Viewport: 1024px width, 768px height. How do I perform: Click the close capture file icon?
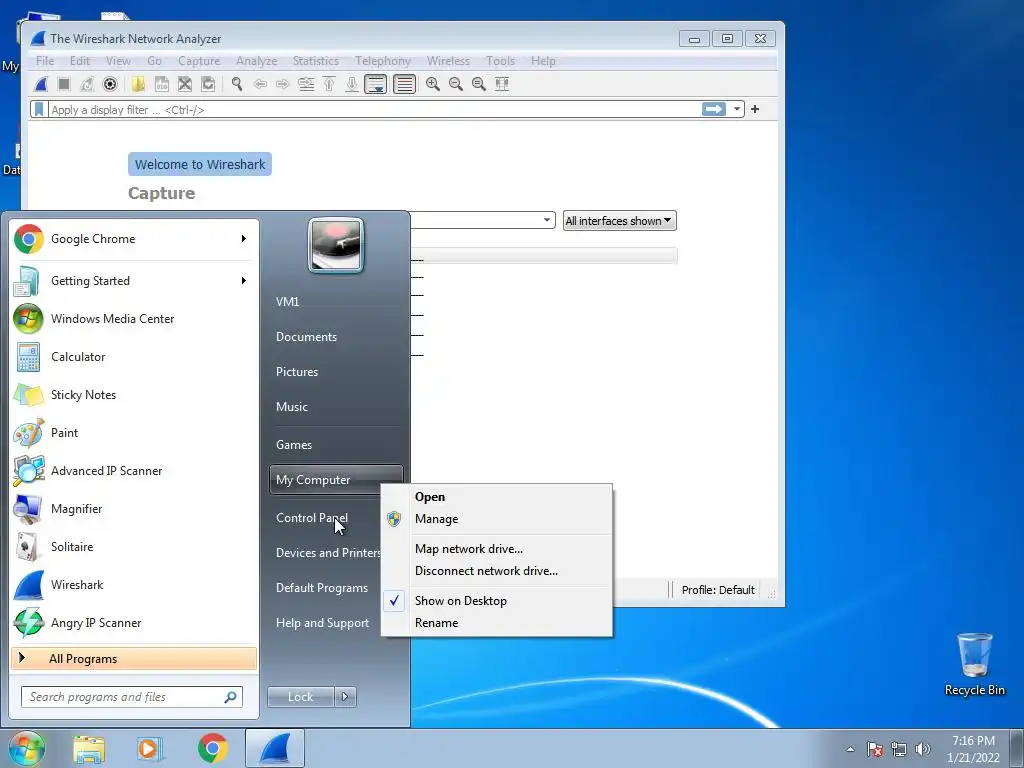185,84
